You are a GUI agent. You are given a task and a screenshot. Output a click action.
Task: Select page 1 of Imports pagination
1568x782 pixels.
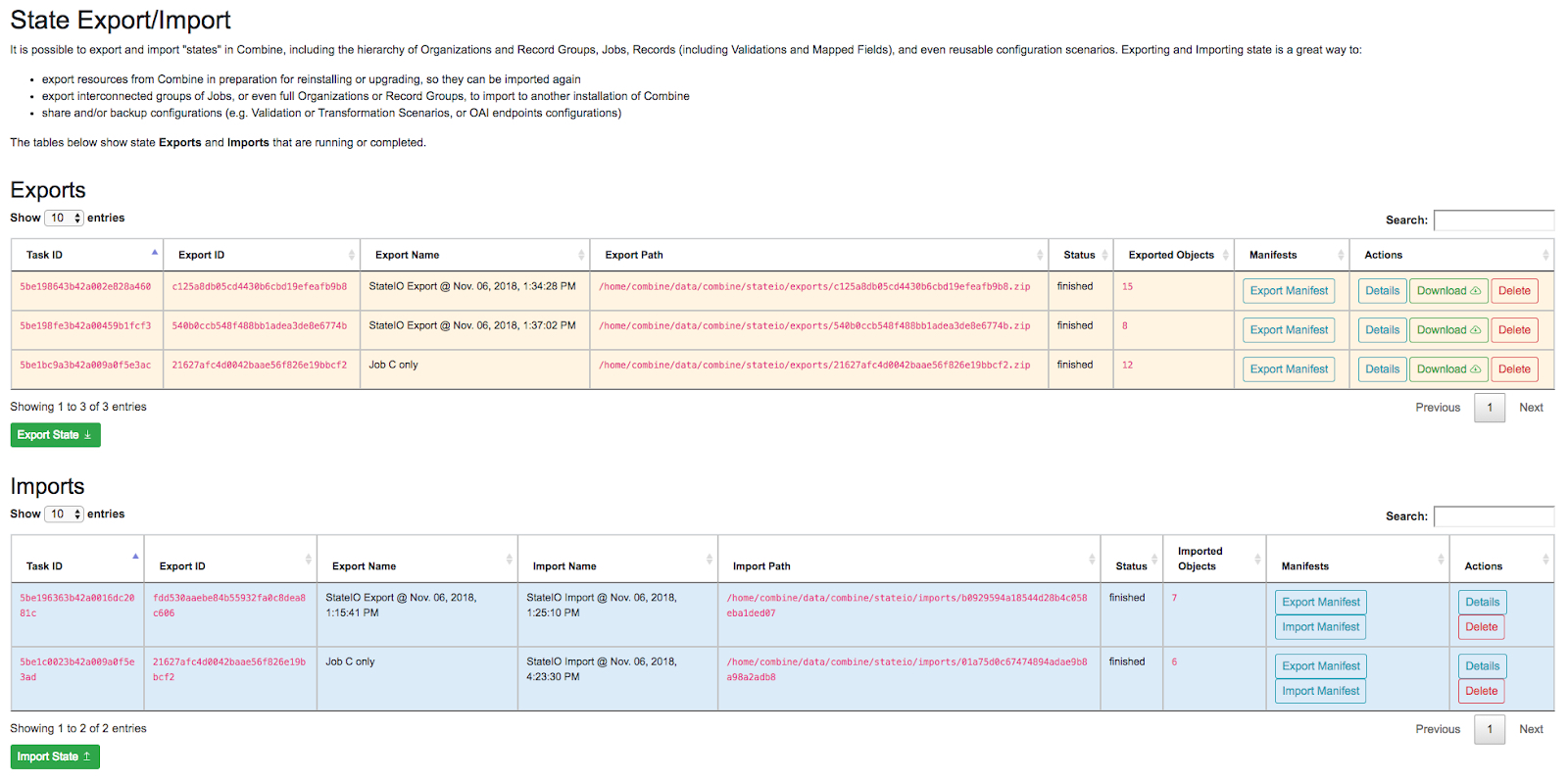[x=1490, y=729]
